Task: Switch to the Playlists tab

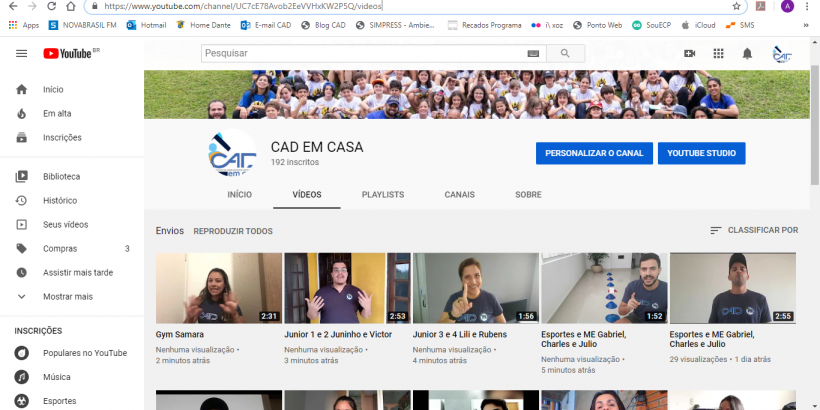Action: point(382,195)
